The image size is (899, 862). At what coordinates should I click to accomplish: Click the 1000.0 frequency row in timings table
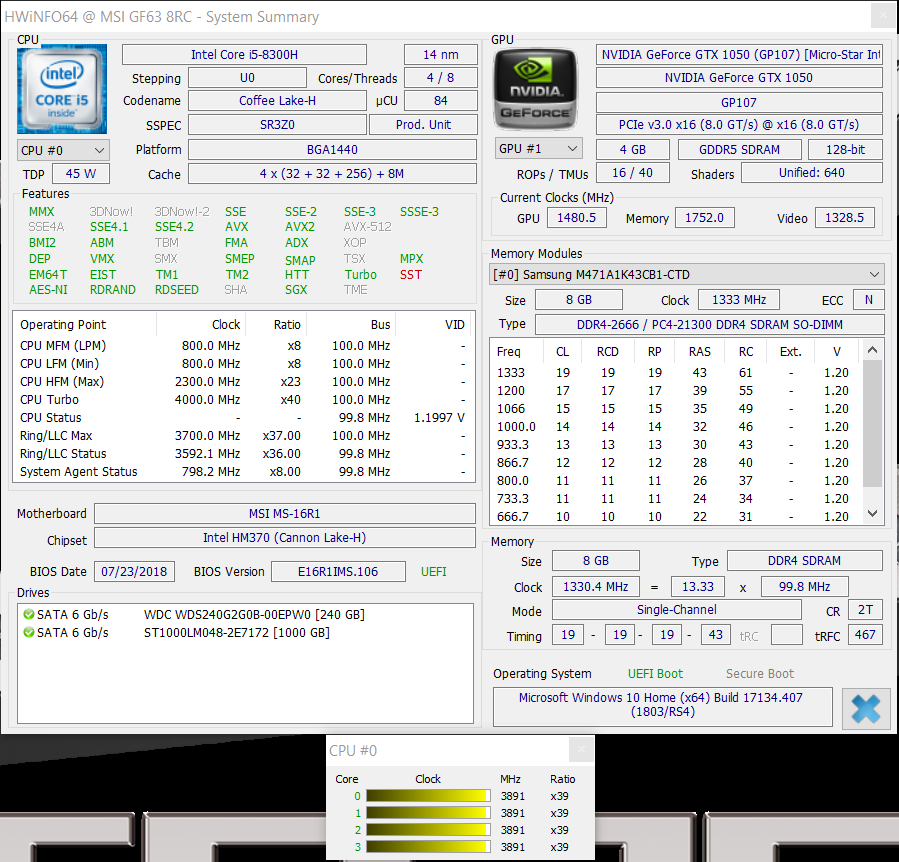(675, 427)
